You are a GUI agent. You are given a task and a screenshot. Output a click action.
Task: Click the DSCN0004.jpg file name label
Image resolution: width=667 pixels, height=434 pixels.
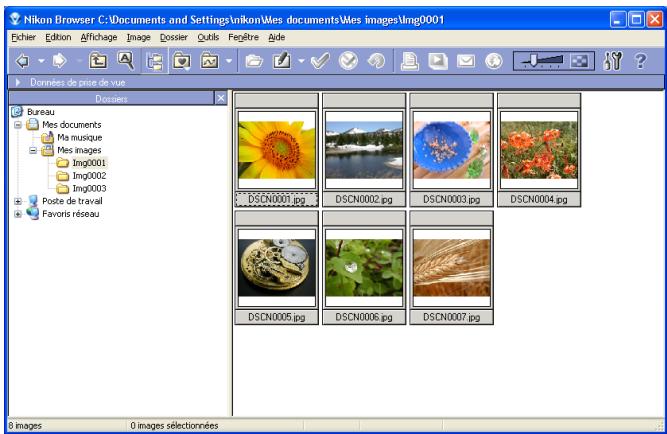(539, 199)
